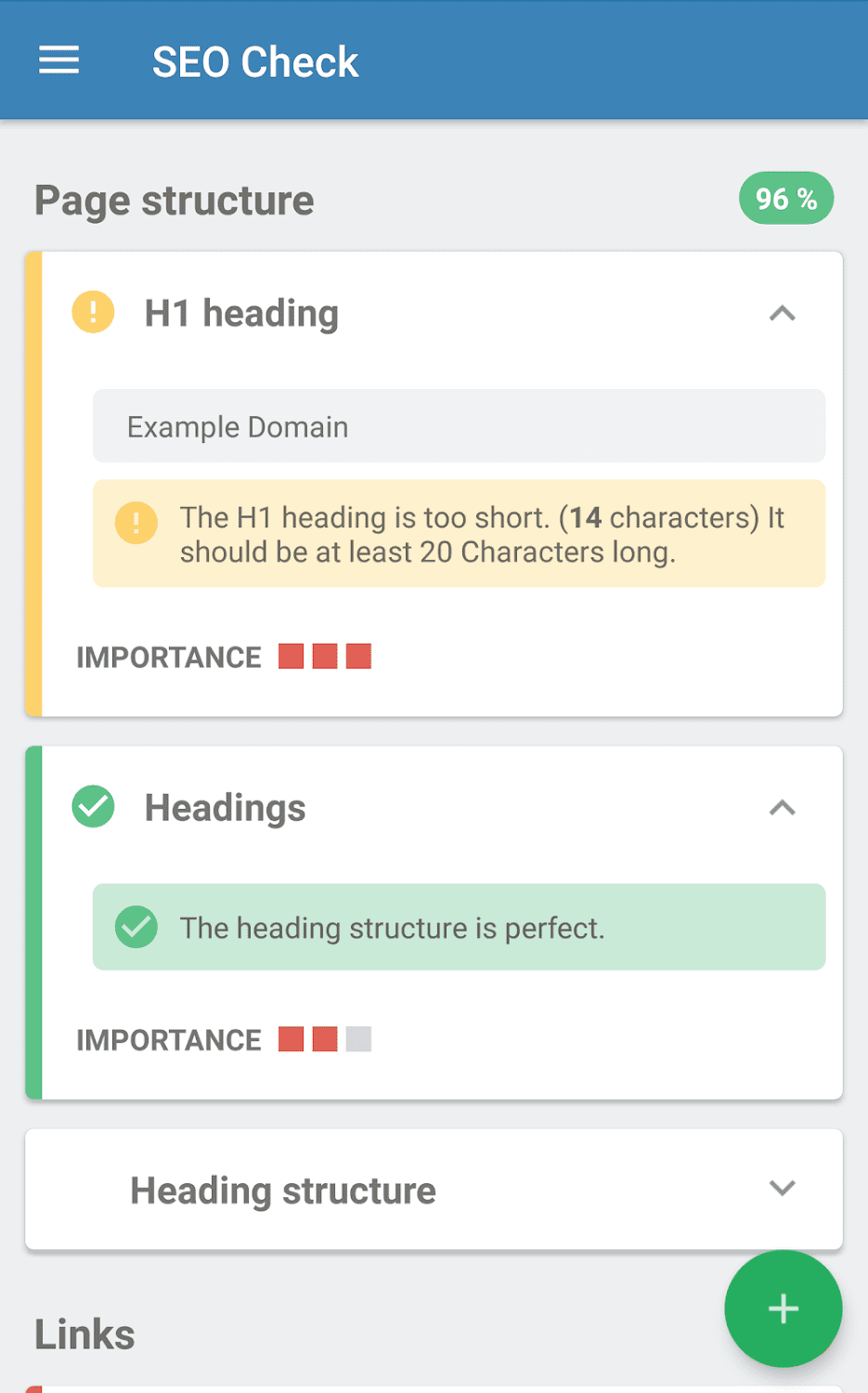
Task: Click the third red importance square under H1 heading
Action: click(358, 657)
